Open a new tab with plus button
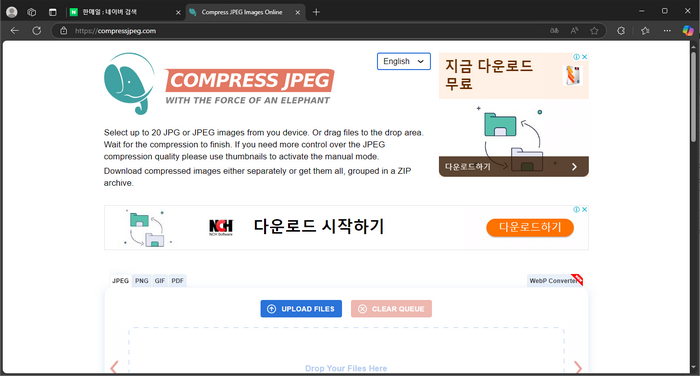 tap(316, 12)
